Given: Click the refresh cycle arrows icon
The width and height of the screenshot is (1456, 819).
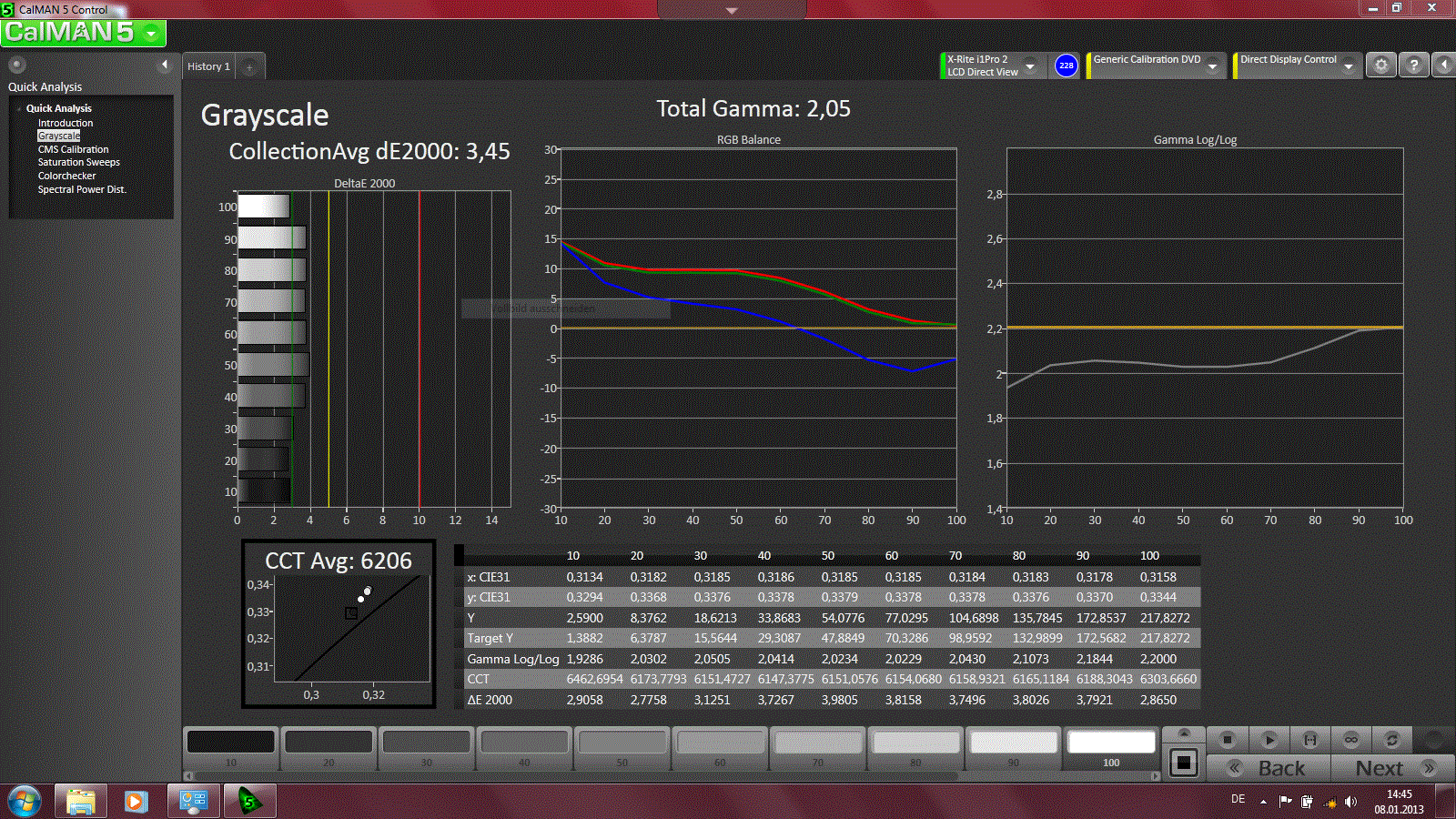Looking at the screenshot, I should tap(1391, 740).
